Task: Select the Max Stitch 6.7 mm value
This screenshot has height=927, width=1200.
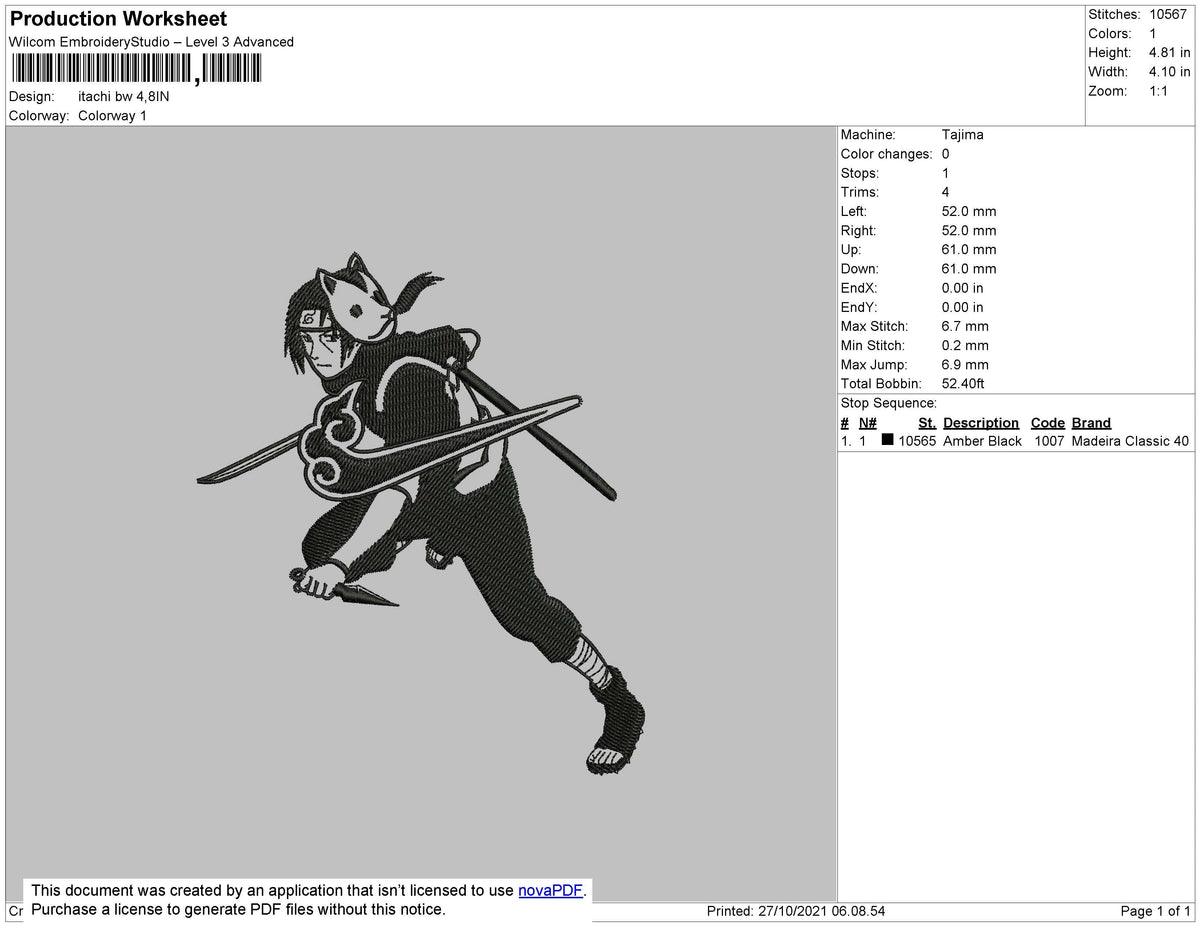Action: (x=964, y=326)
